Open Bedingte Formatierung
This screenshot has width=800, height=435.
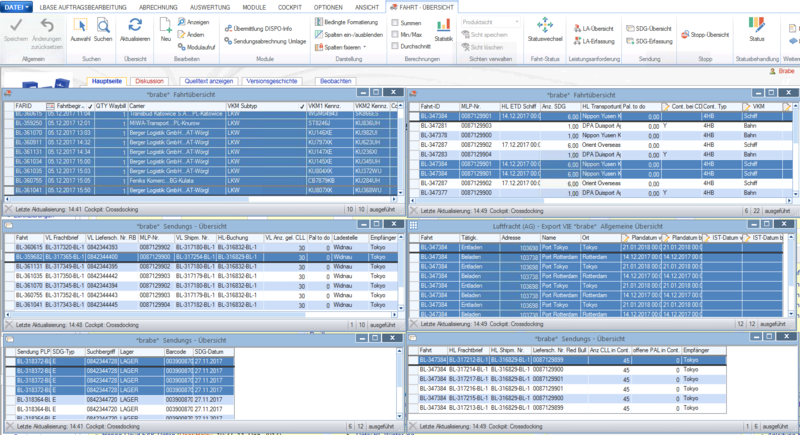346,22
